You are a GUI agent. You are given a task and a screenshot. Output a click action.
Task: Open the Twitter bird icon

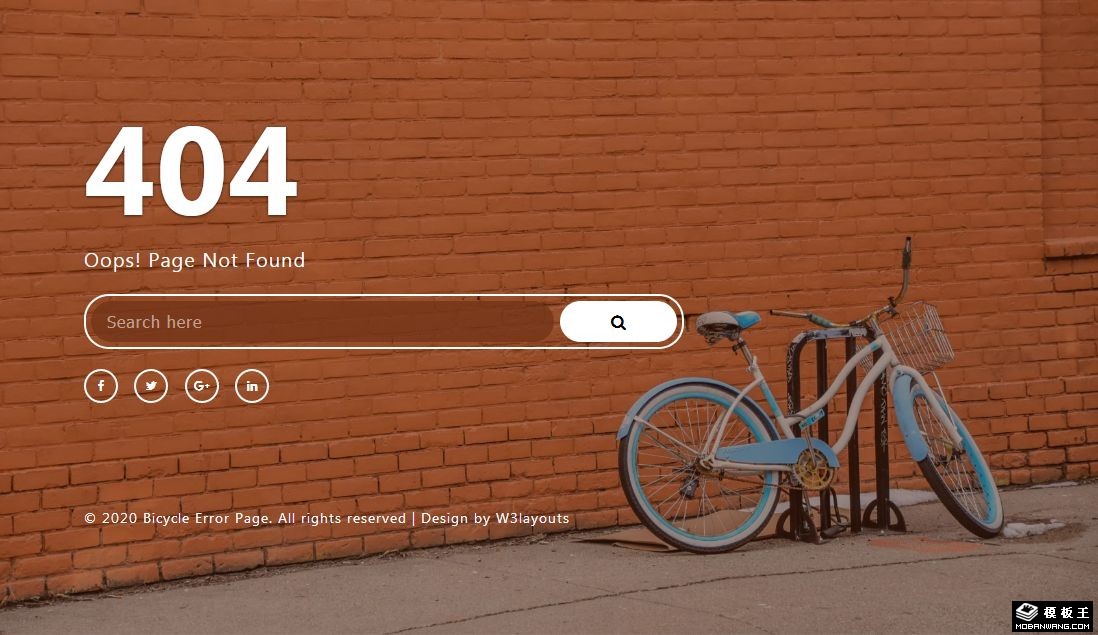[151, 386]
